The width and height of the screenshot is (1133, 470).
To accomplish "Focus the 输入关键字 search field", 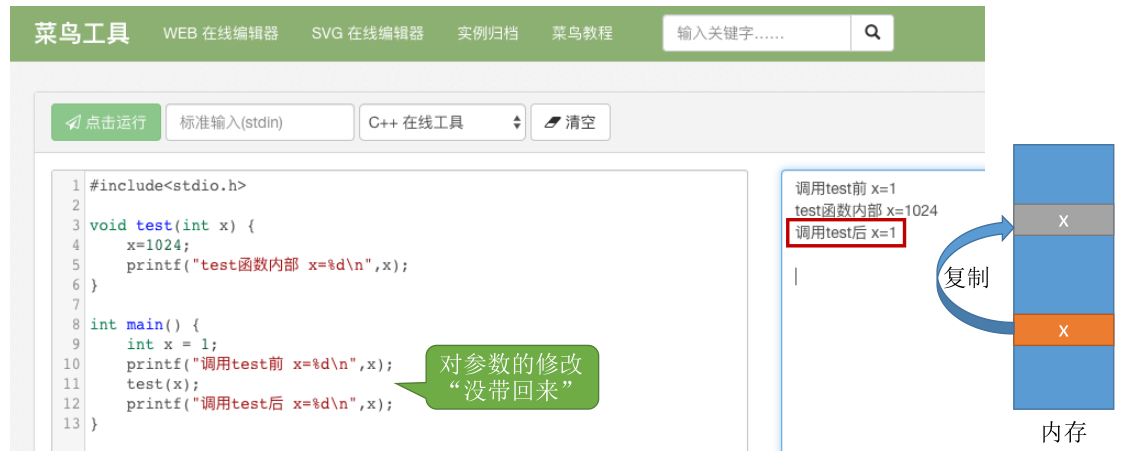I will (757, 33).
